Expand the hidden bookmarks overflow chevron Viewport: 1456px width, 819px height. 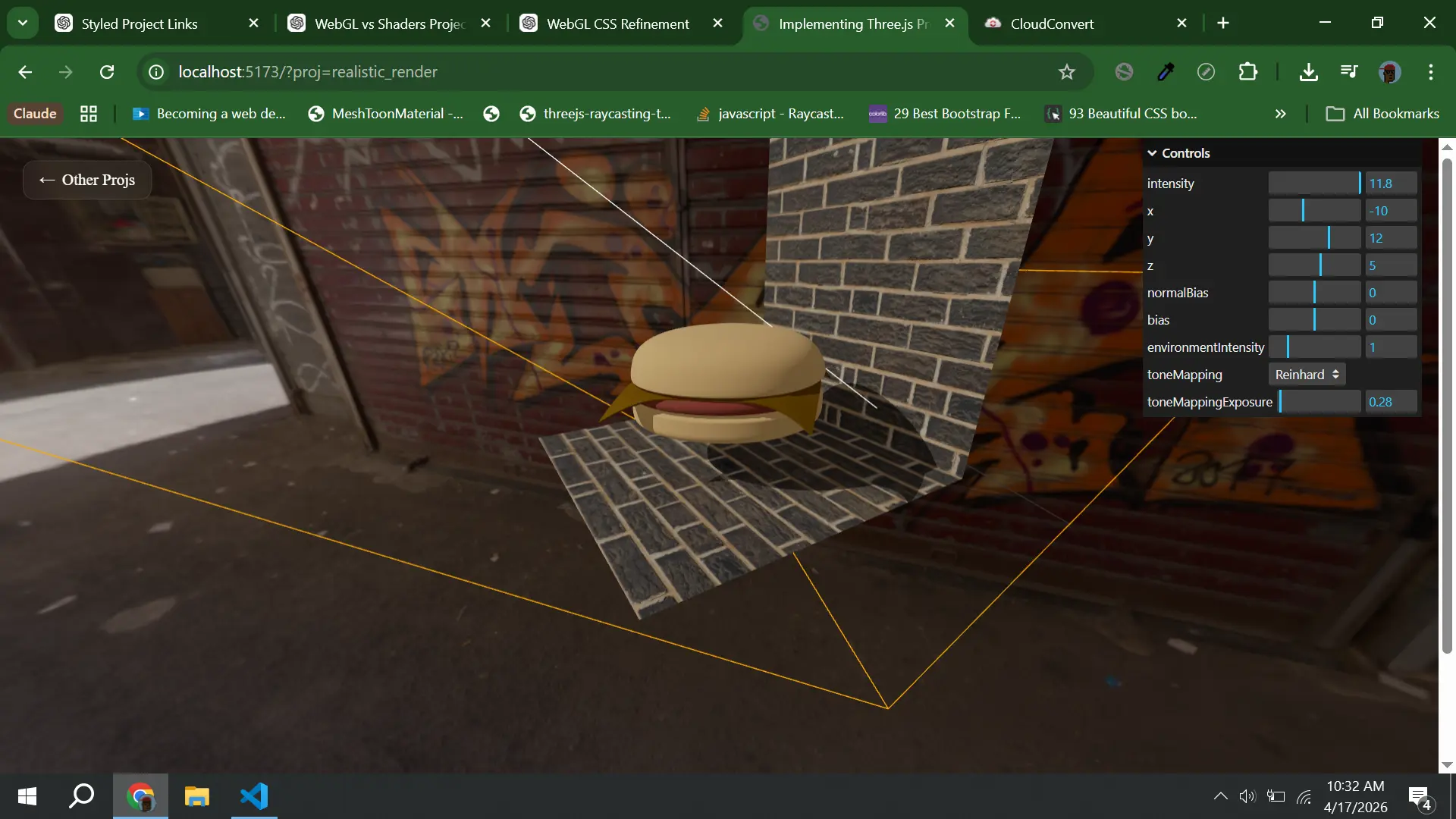(x=1280, y=114)
